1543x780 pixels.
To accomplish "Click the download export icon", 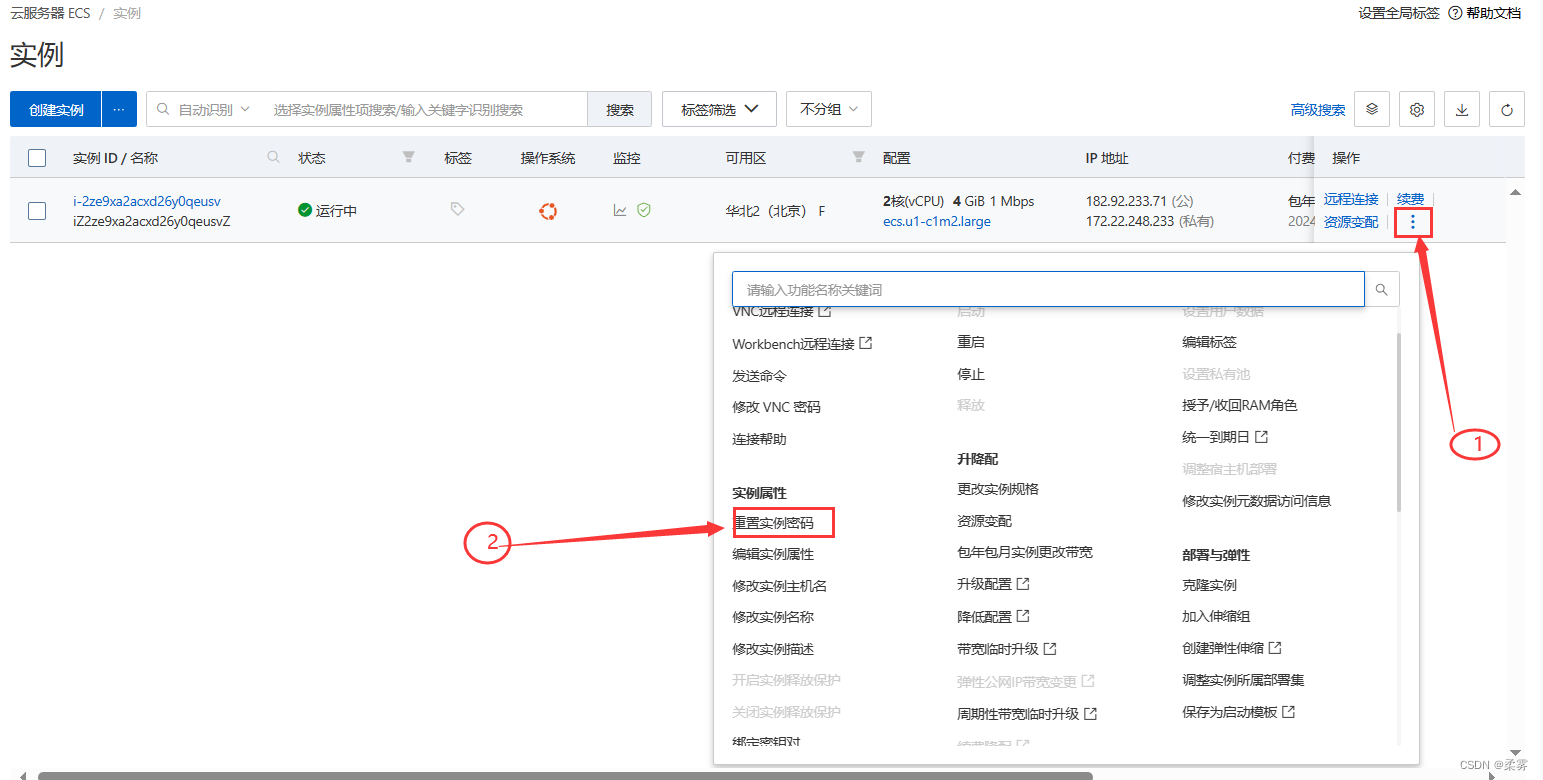I will pyautogui.click(x=1461, y=110).
